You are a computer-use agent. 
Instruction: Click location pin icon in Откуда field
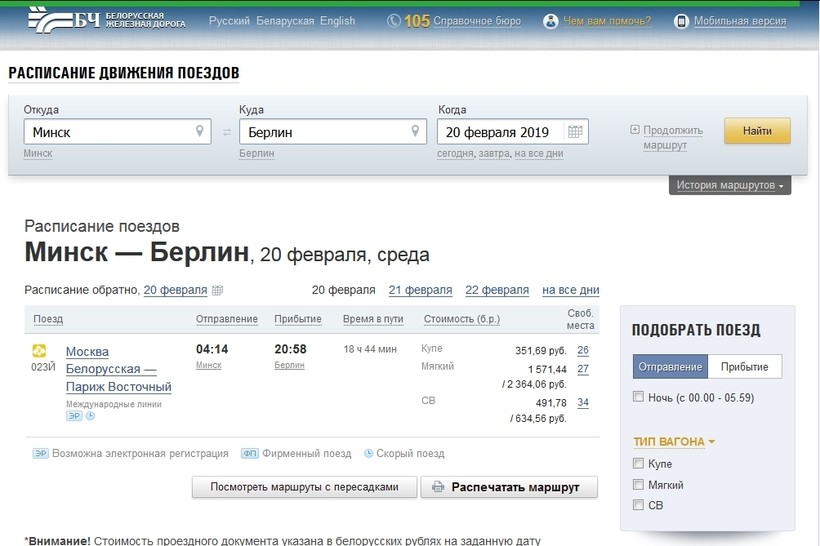(x=200, y=131)
